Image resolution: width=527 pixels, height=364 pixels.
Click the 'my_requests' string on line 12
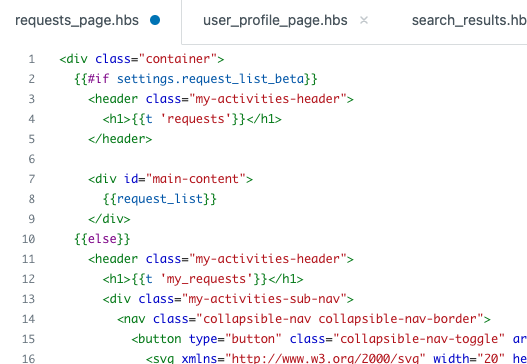[207, 279]
